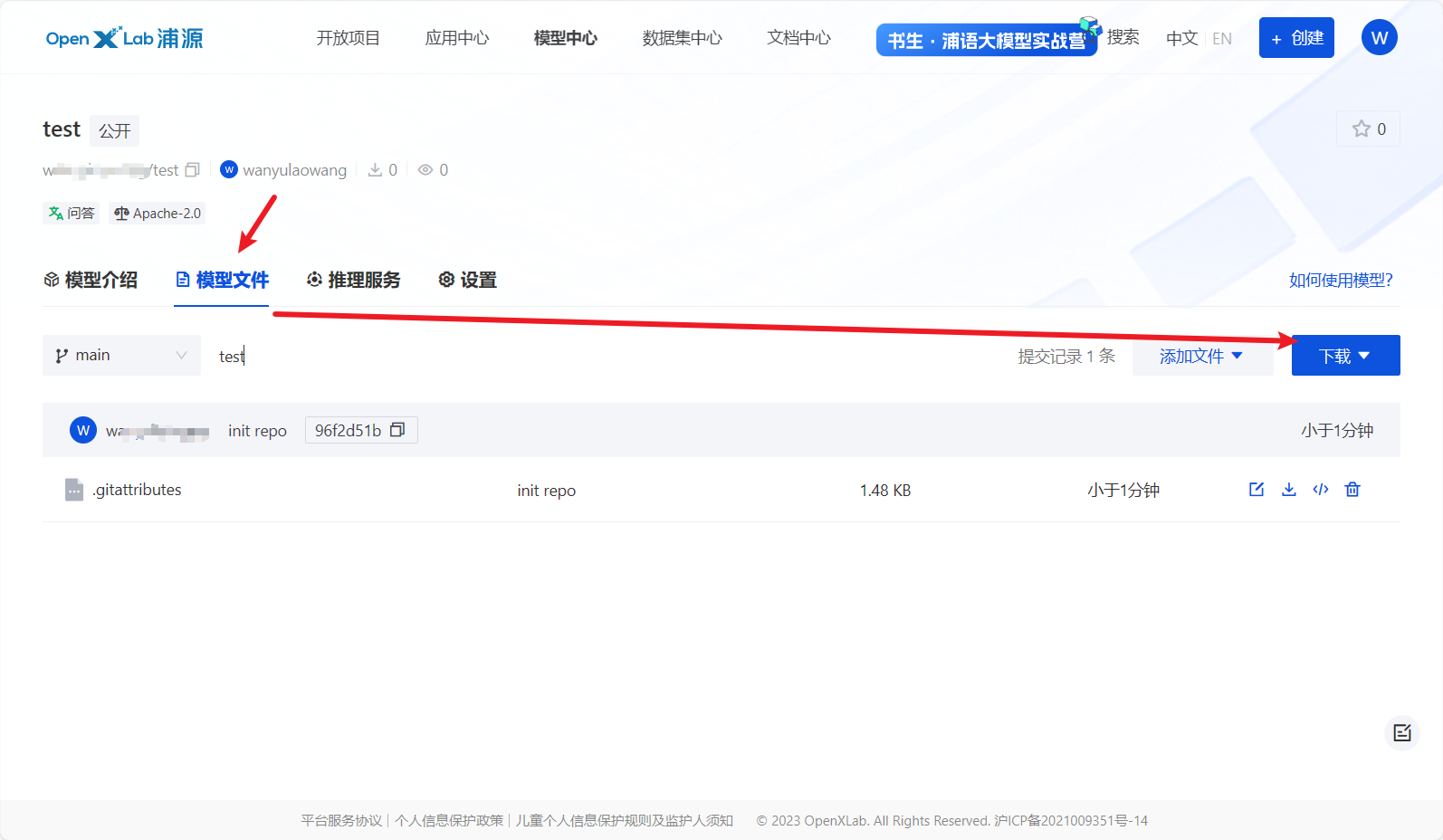
Task: Open code view icon for .gitattributes
Action: pyautogui.click(x=1321, y=490)
